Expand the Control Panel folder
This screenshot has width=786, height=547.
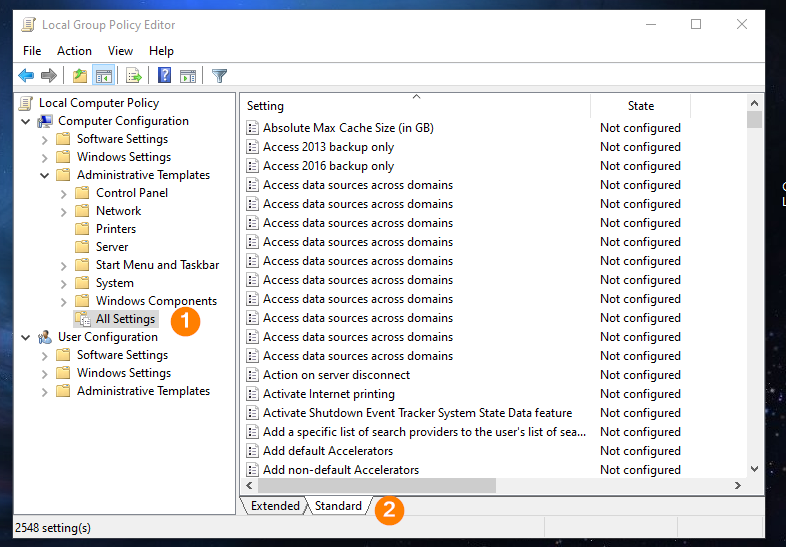pos(64,194)
